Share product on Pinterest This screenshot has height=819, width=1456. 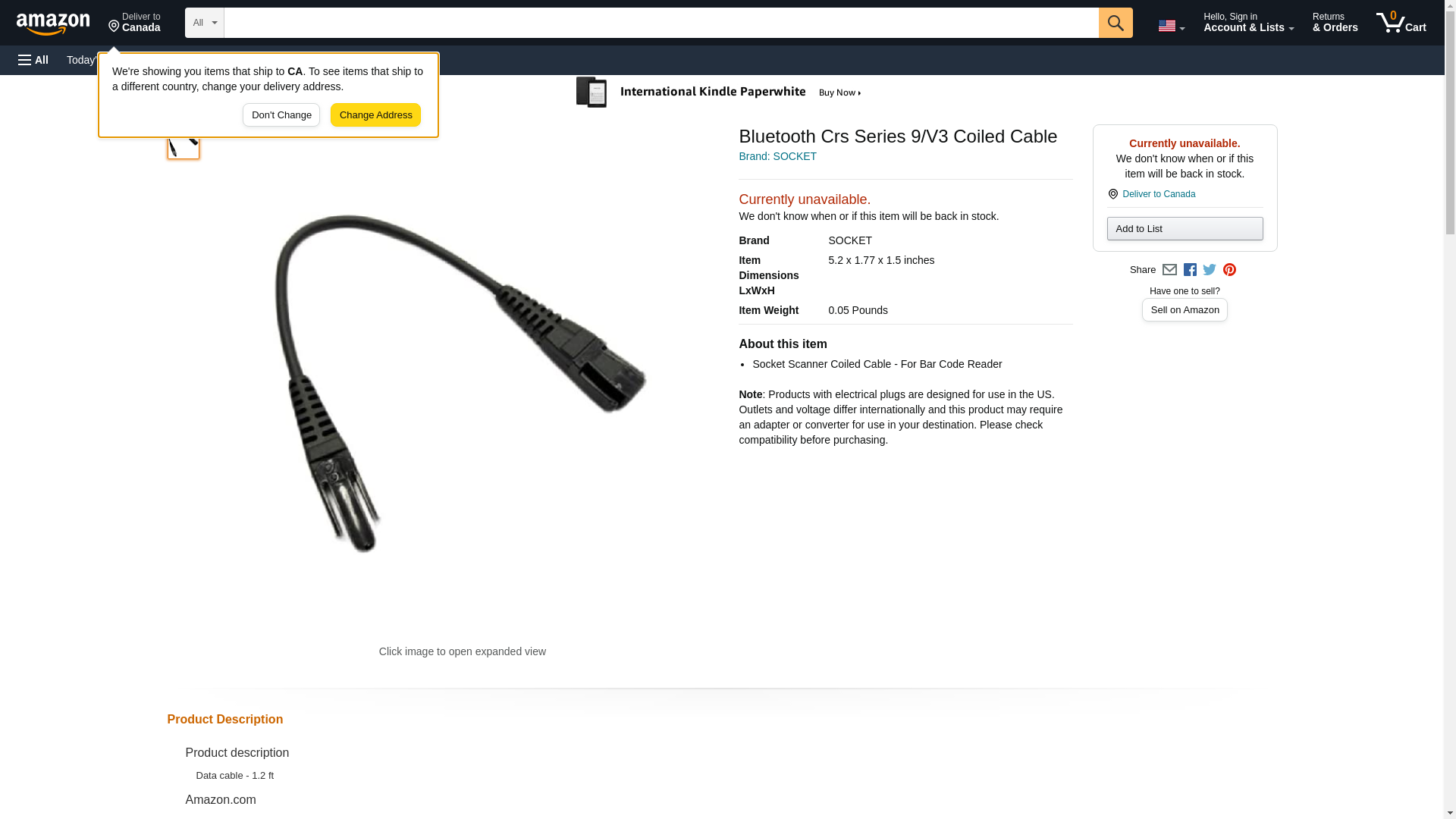pos(1229,270)
